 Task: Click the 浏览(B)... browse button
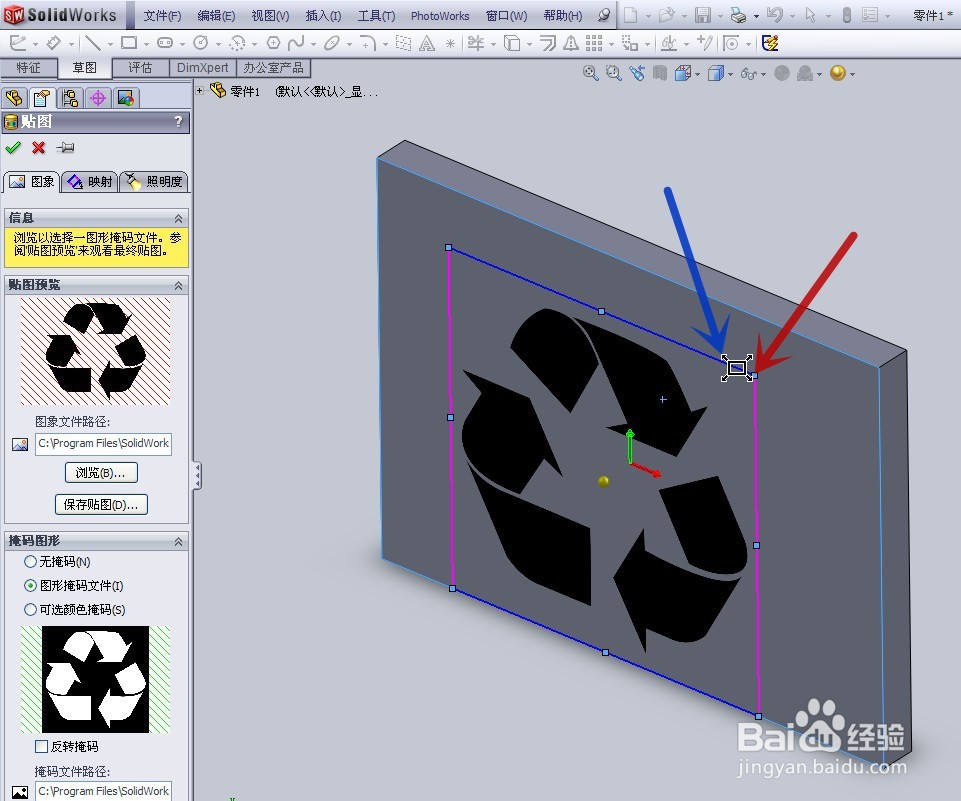(x=101, y=473)
